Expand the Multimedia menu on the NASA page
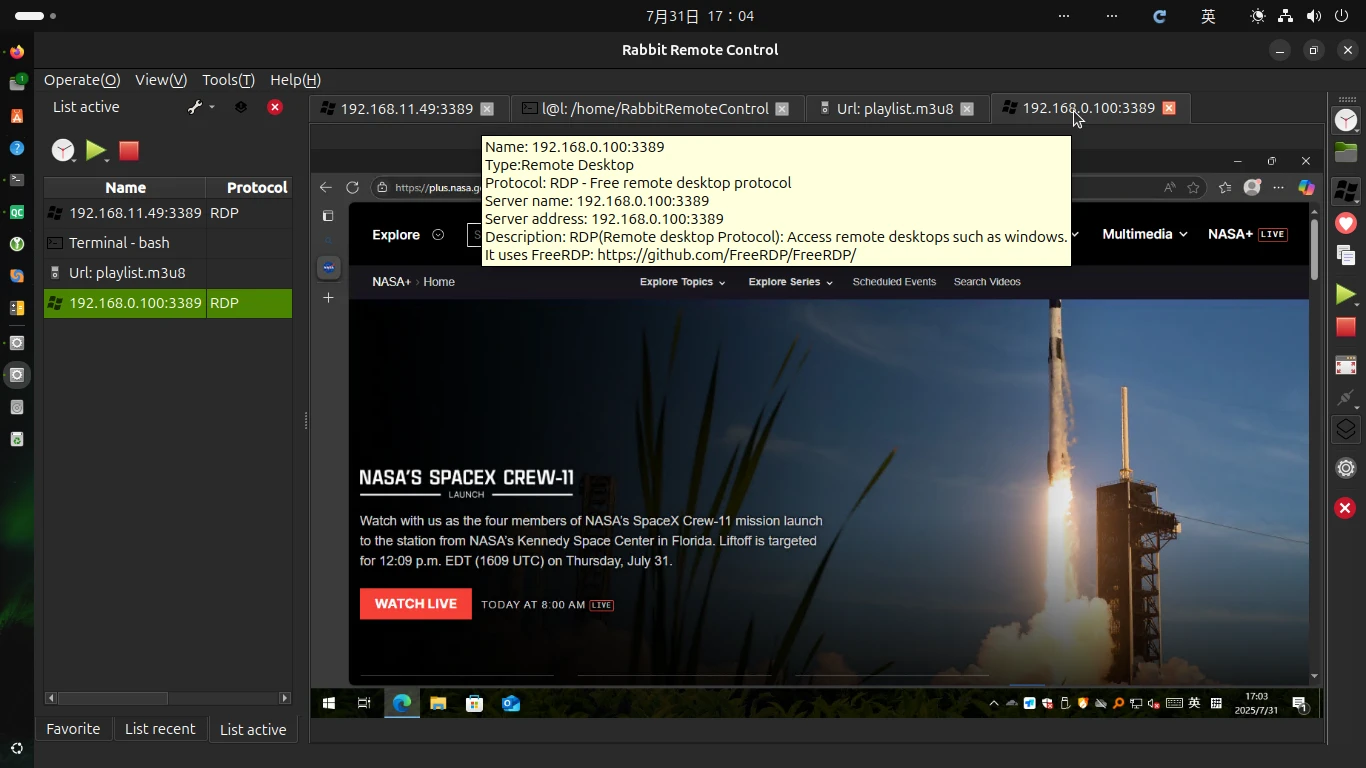 [x=1144, y=234]
